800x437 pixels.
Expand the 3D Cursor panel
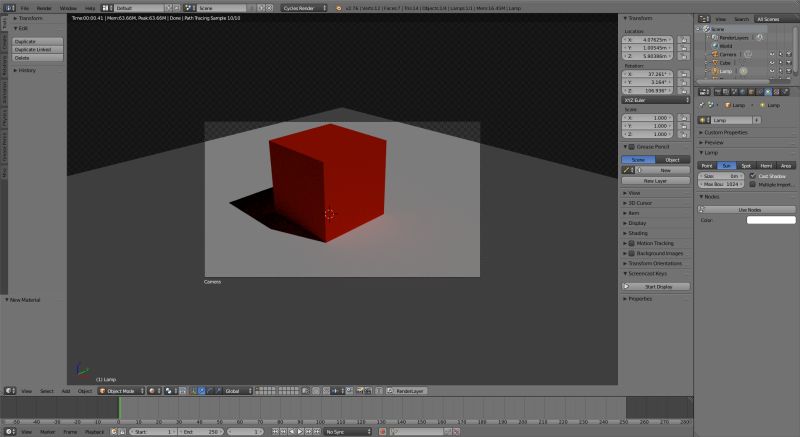click(x=638, y=203)
